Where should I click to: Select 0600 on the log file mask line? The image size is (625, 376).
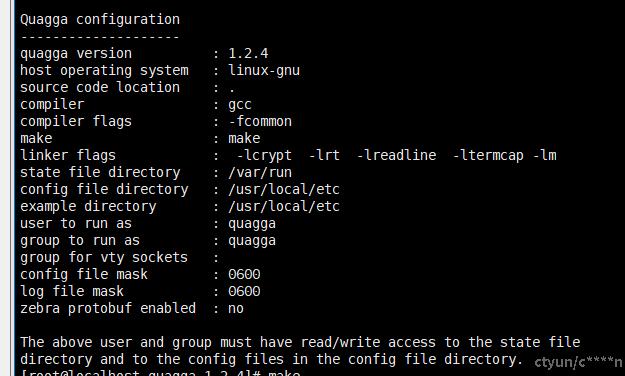(x=244, y=291)
